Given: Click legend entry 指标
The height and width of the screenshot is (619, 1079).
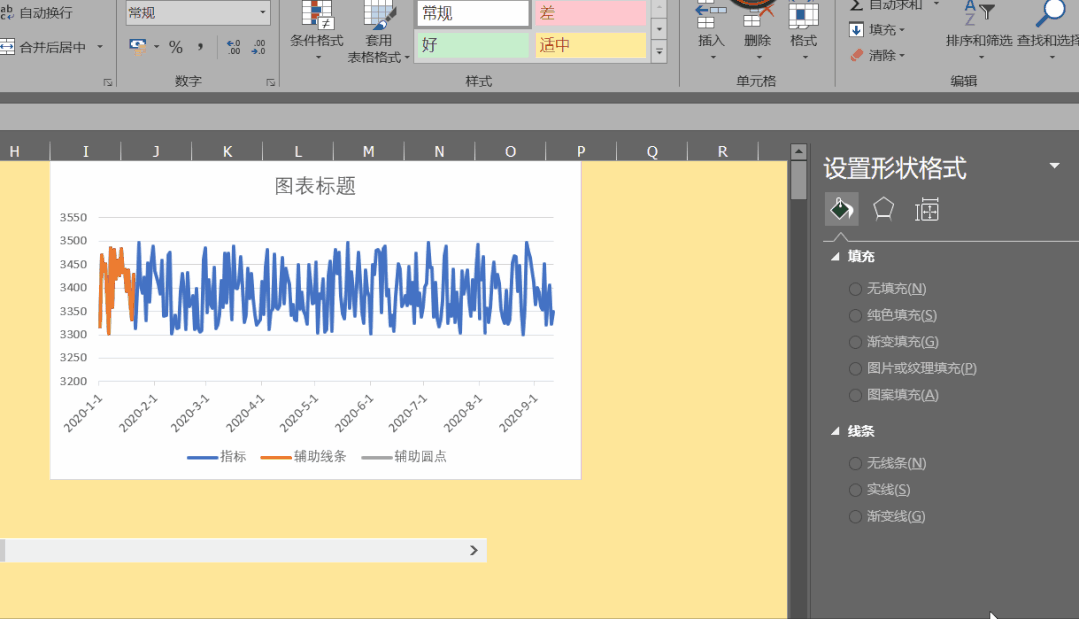Looking at the screenshot, I should click(x=217, y=457).
